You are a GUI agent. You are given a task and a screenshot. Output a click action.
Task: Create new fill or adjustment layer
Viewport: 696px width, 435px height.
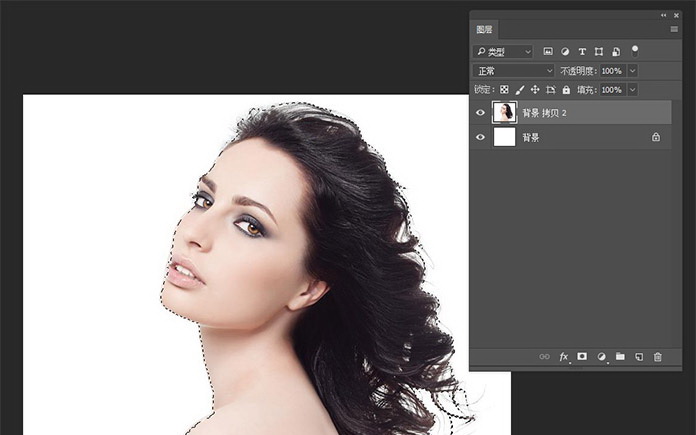pos(601,357)
